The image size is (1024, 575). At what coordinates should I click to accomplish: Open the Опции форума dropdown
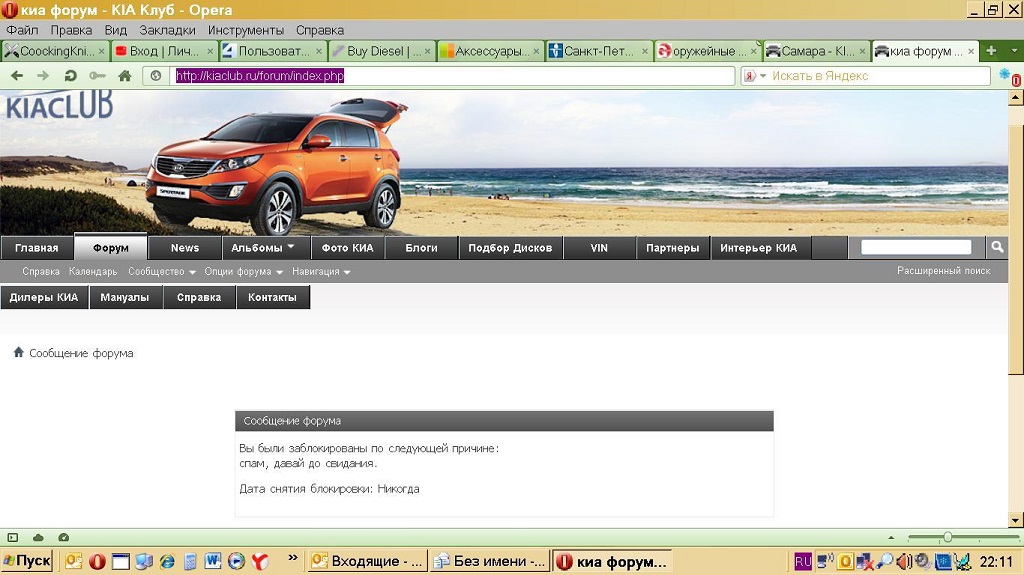coord(243,272)
